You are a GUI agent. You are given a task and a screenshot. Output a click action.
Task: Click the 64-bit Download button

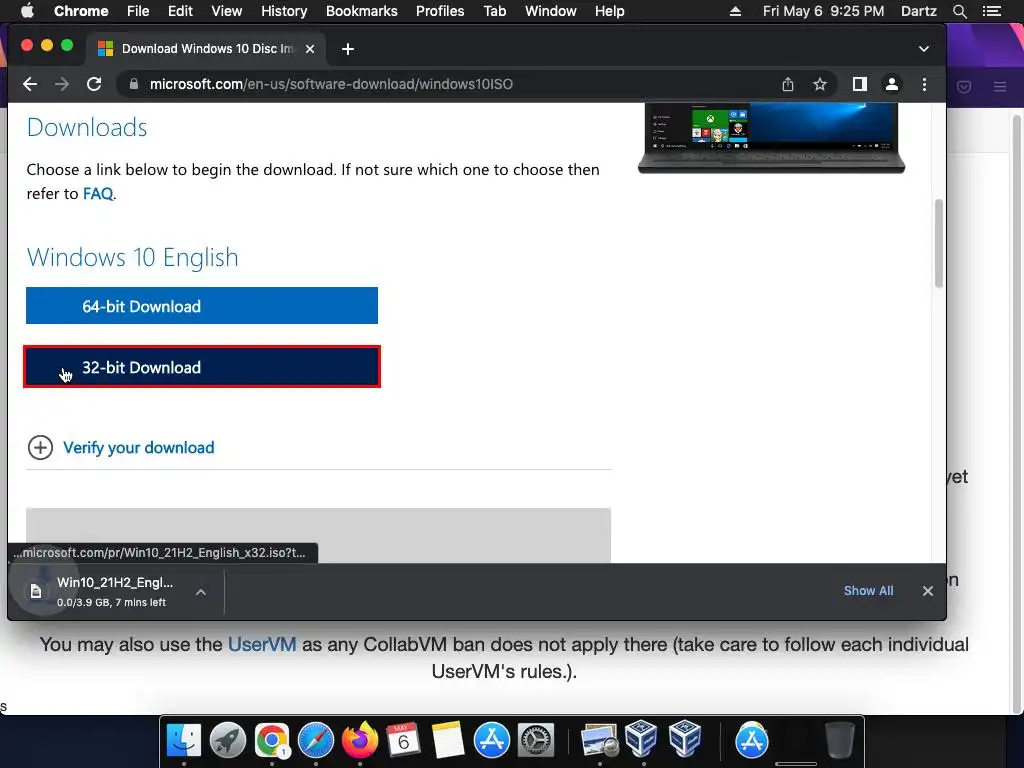pos(202,306)
